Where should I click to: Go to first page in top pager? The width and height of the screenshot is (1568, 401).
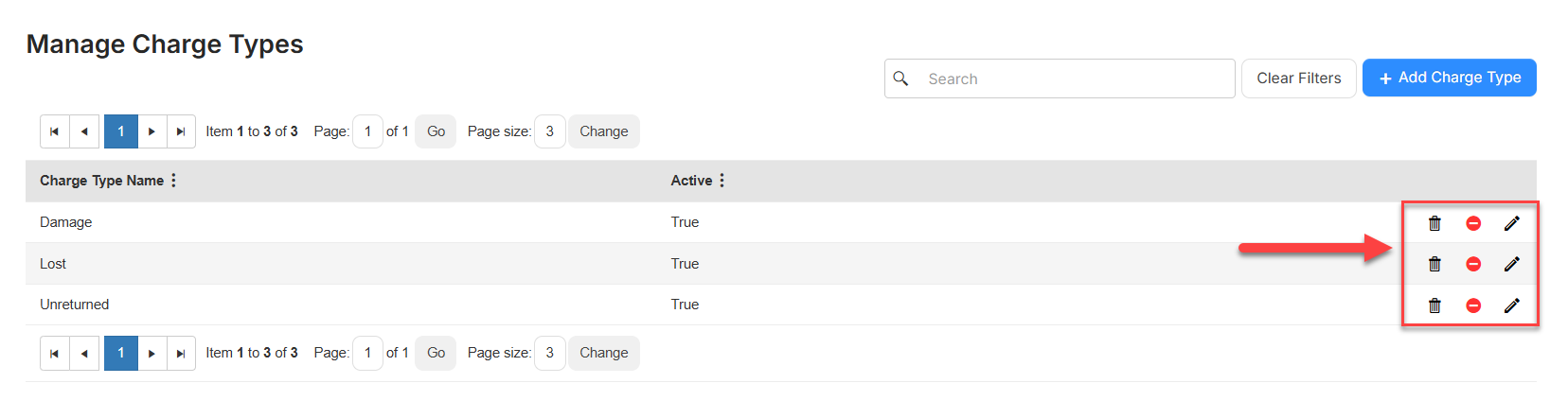tap(54, 131)
